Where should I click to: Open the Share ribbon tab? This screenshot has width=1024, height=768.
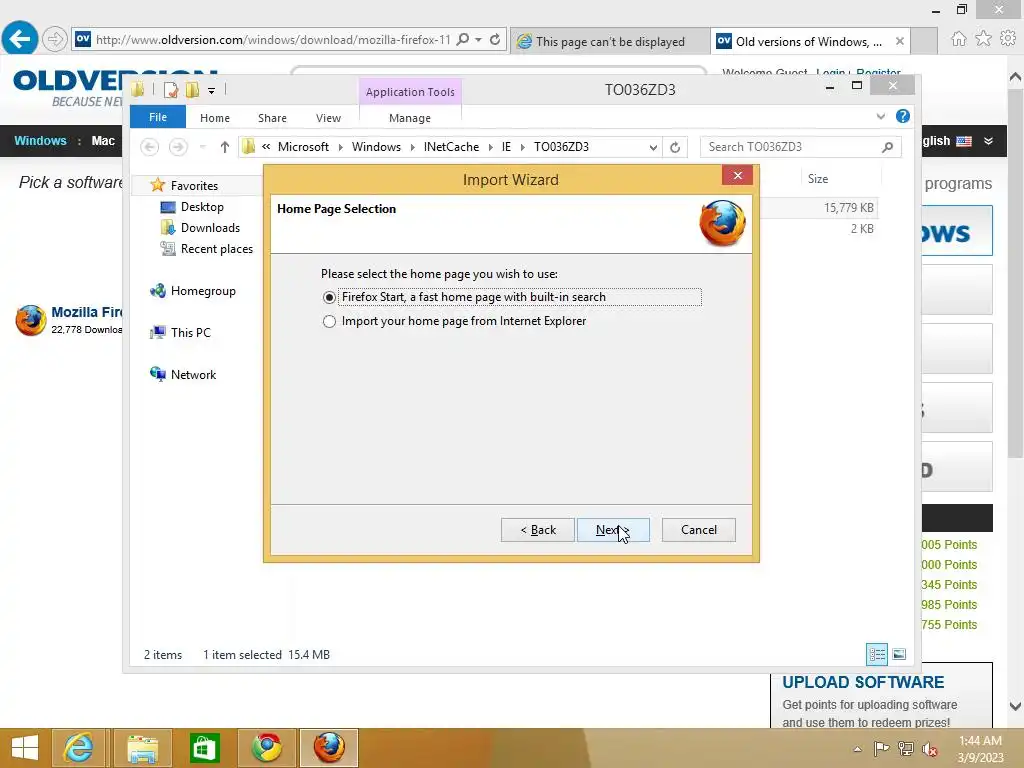pos(272,118)
